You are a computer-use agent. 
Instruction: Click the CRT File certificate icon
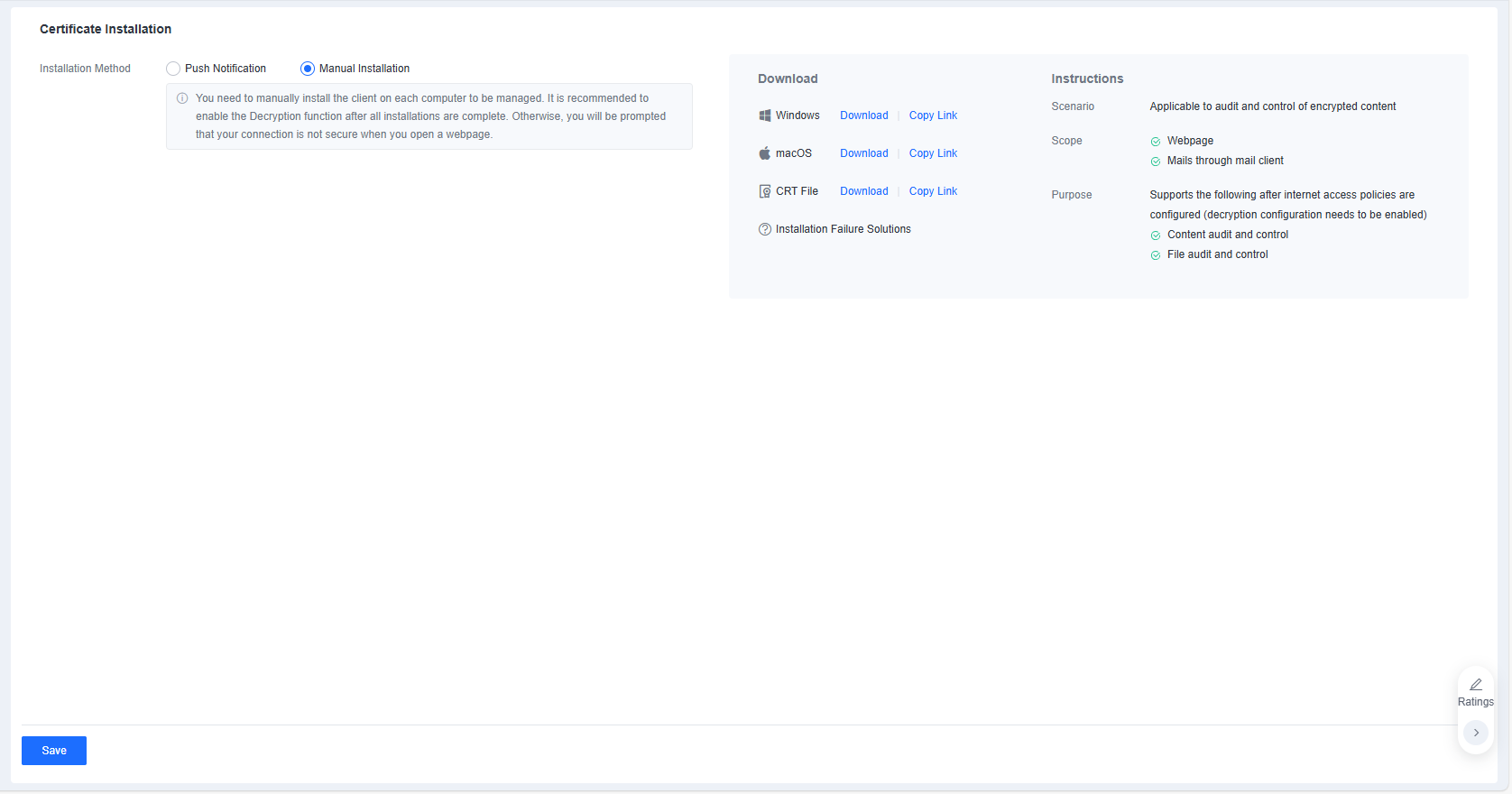[x=765, y=191]
